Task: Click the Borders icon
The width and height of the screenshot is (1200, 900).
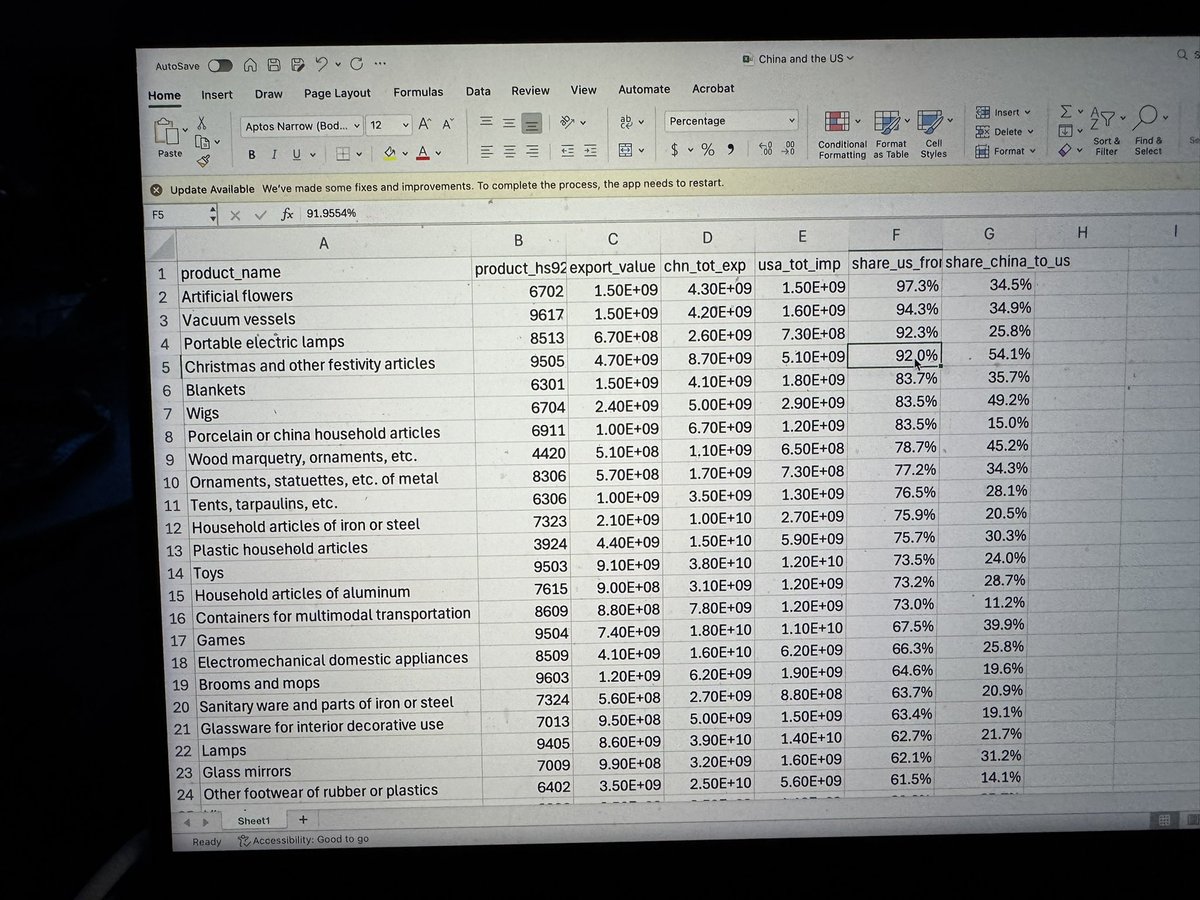Action: [x=343, y=154]
